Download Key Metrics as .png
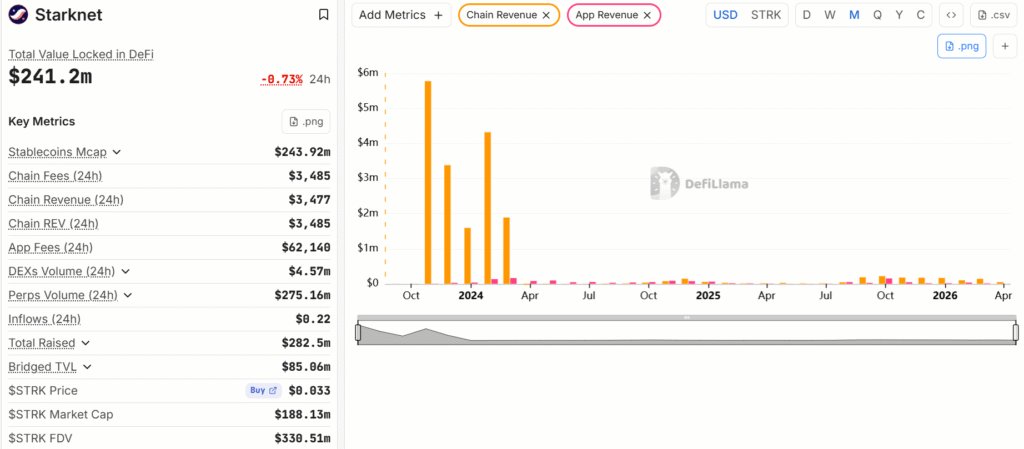 pyautogui.click(x=306, y=121)
